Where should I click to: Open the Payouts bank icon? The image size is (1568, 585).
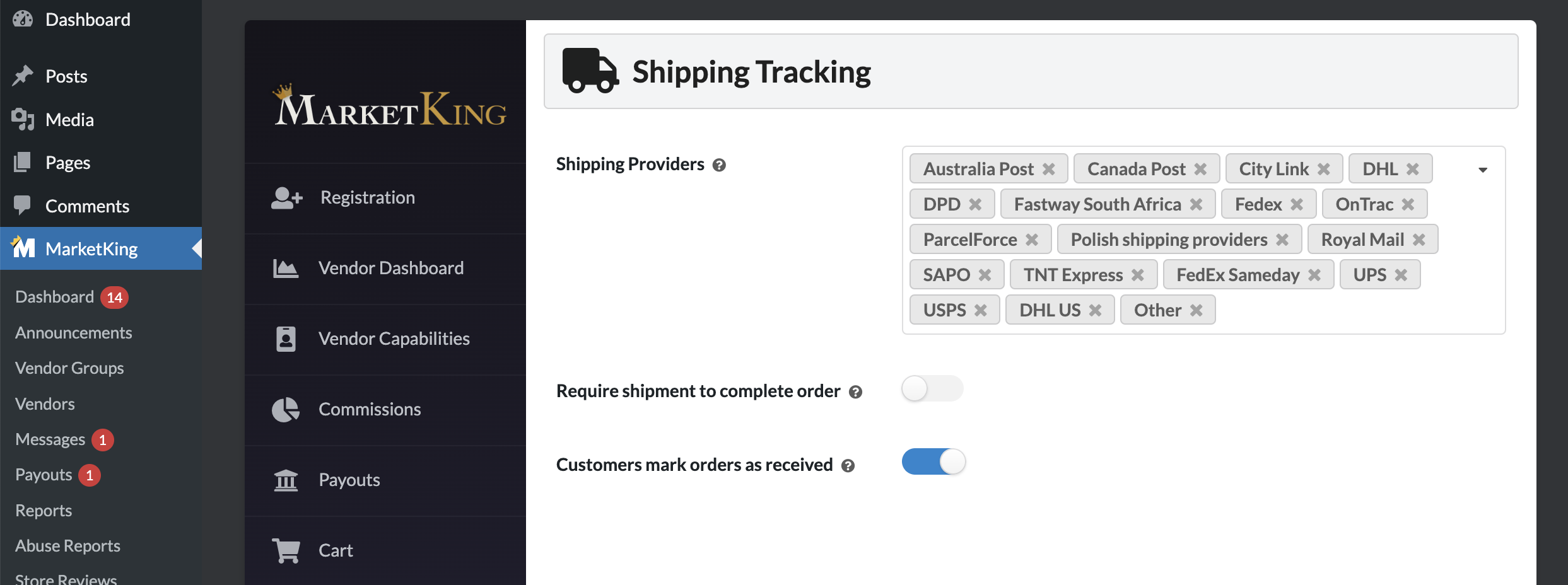point(286,480)
